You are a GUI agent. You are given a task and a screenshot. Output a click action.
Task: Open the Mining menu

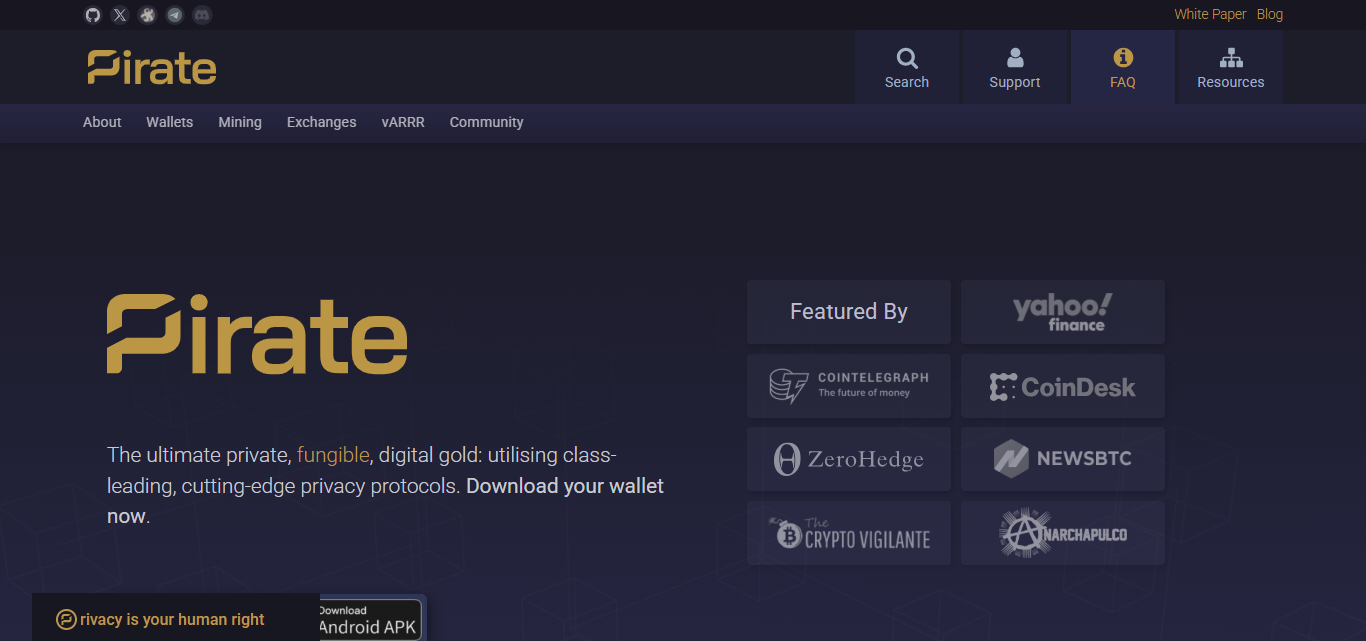pos(240,122)
